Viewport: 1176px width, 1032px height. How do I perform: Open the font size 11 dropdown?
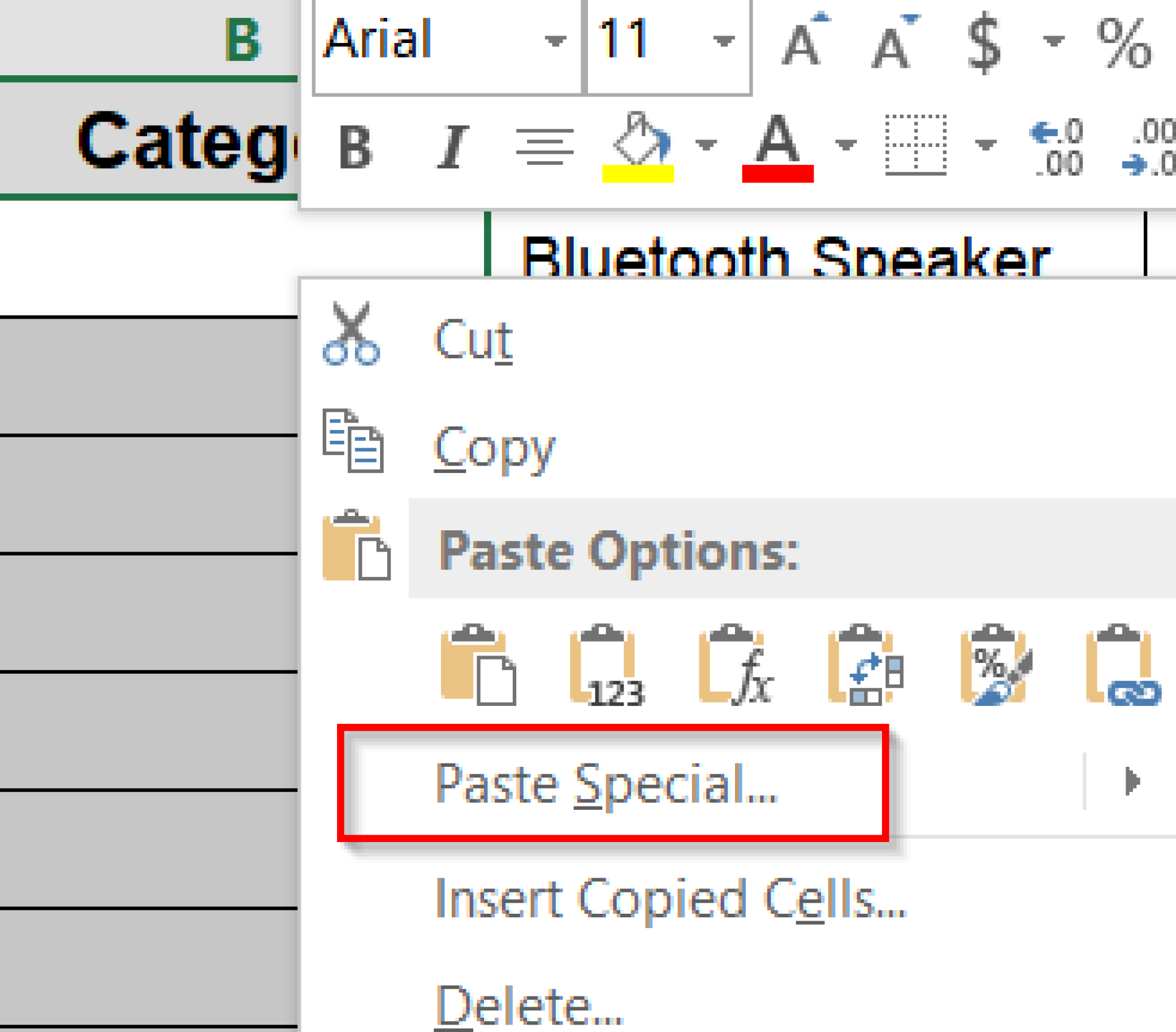point(723,41)
